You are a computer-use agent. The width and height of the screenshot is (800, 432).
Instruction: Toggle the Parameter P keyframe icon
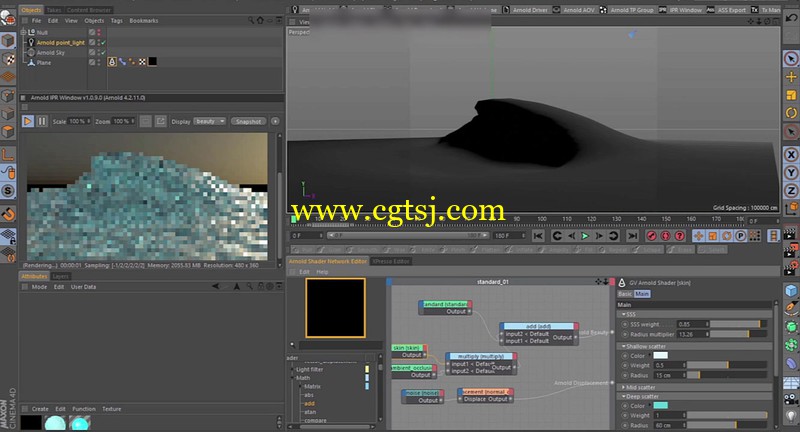[x=740, y=236]
